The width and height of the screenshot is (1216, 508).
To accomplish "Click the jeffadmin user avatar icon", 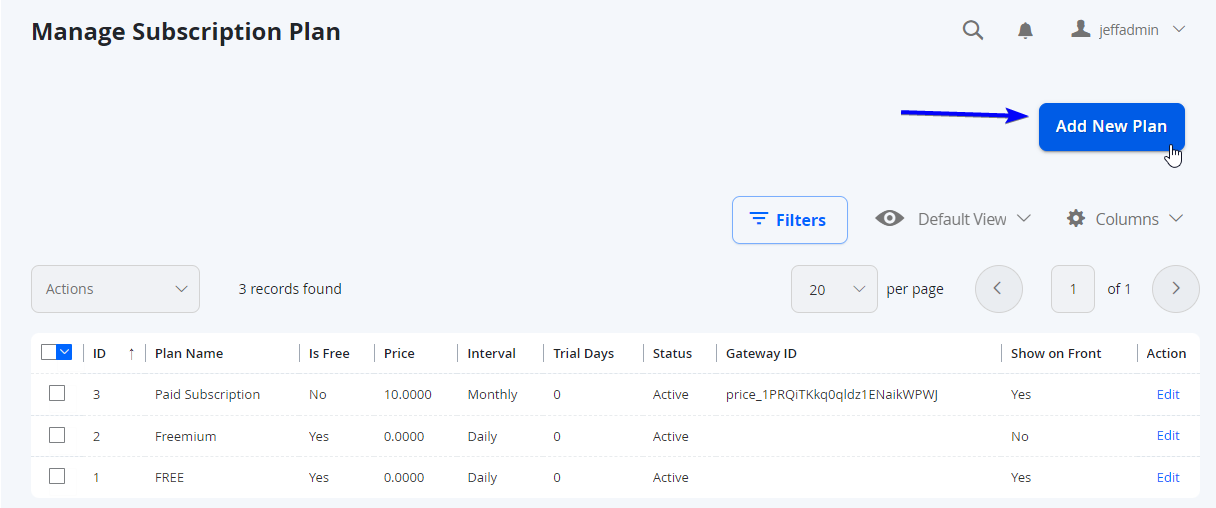I will pos(1080,29).
